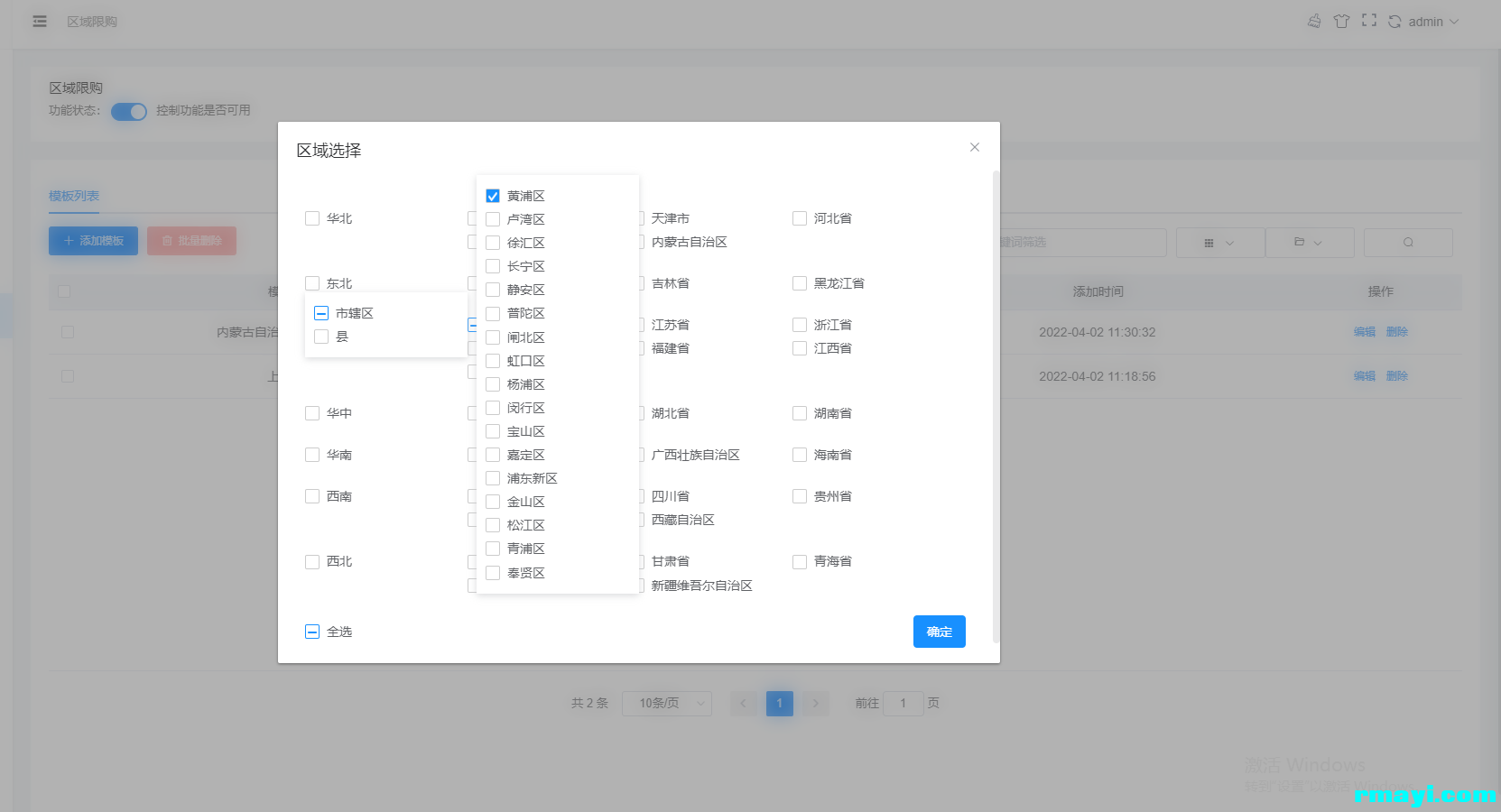1501x812 pixels.
Task: Check the 华中 region checkbox
Action: (312, 413)
